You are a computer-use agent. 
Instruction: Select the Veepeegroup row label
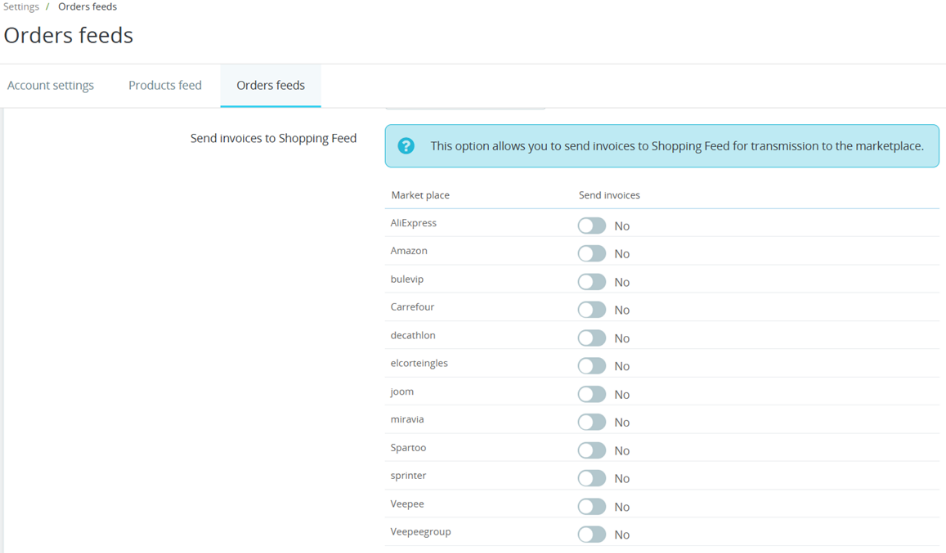(x=421, y=532)
